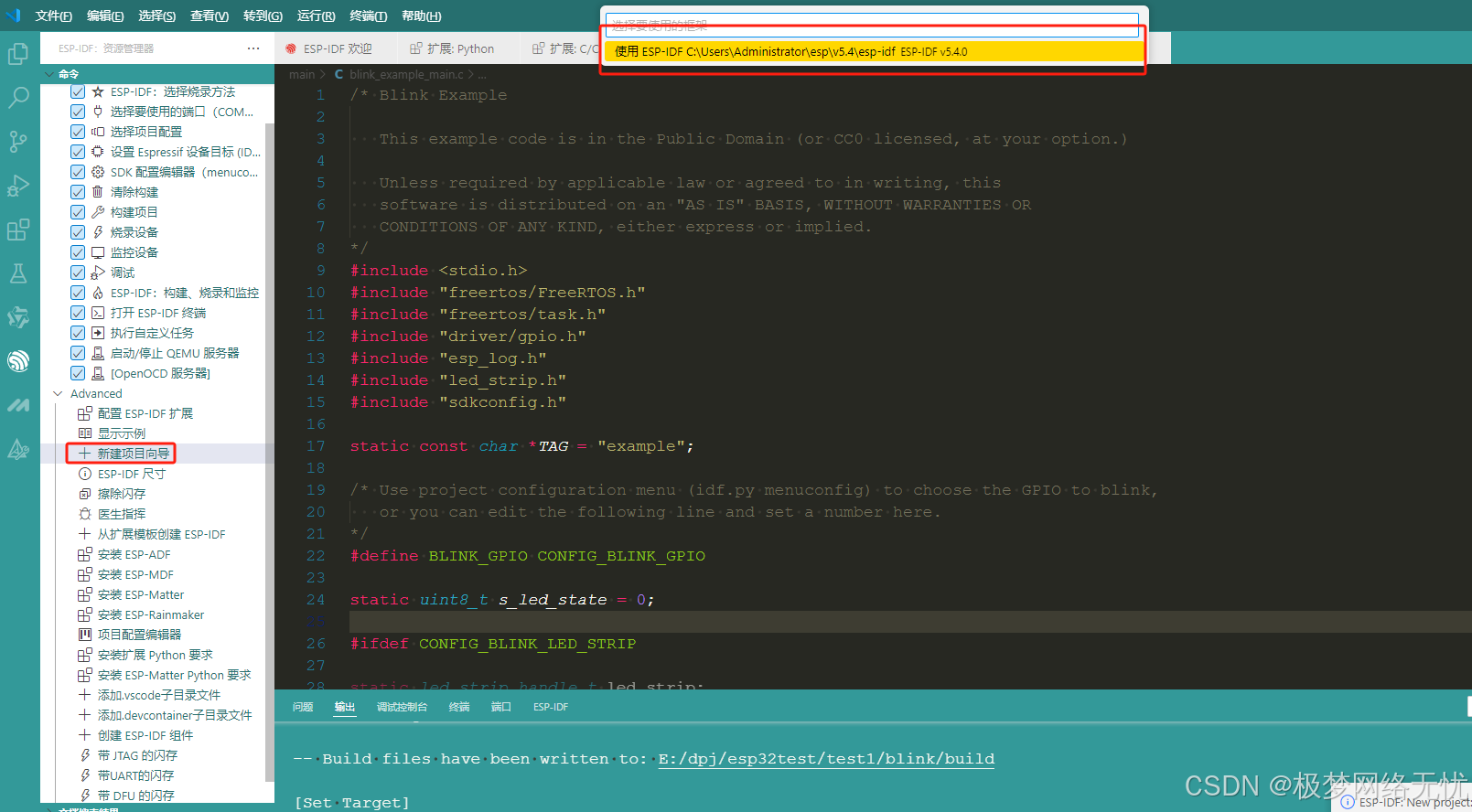Click 创建 ESP-IDF 组件 entry
Image resolution: width=1472 pixels, height=812 pixels.
point(145,735)
